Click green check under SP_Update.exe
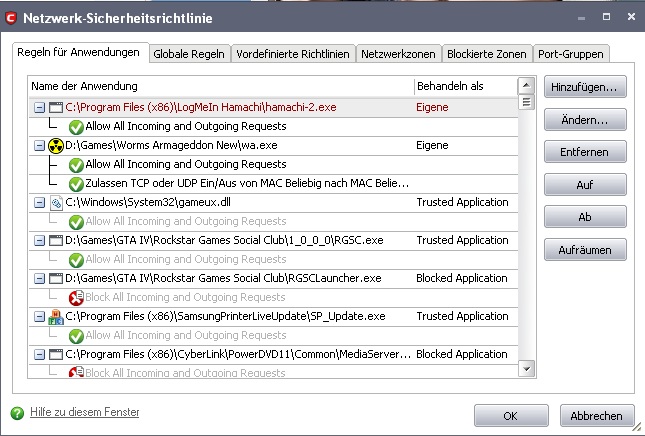This screenshot has width=645, height=436. 76,336
